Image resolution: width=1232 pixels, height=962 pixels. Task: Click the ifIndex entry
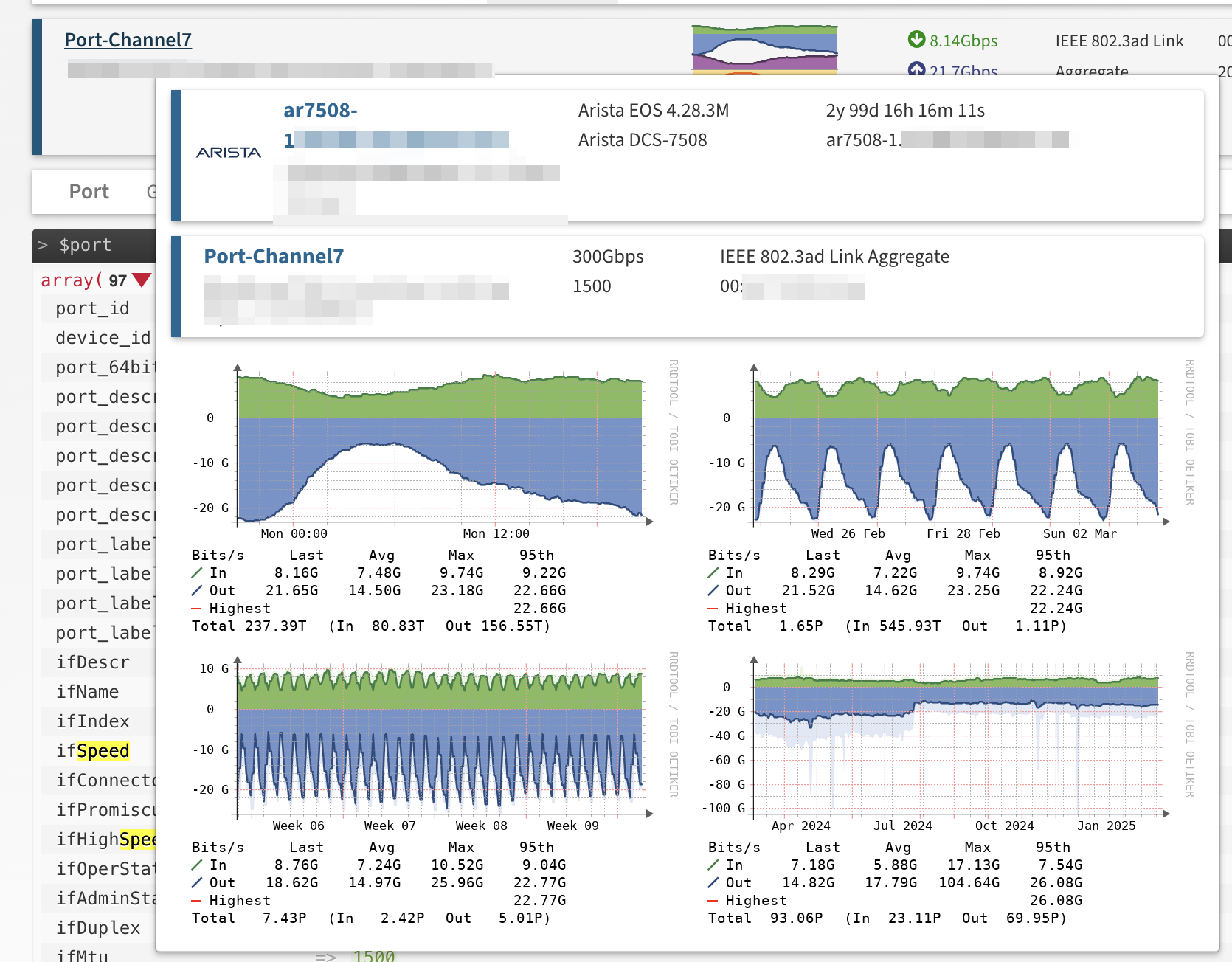click(92, 721)
